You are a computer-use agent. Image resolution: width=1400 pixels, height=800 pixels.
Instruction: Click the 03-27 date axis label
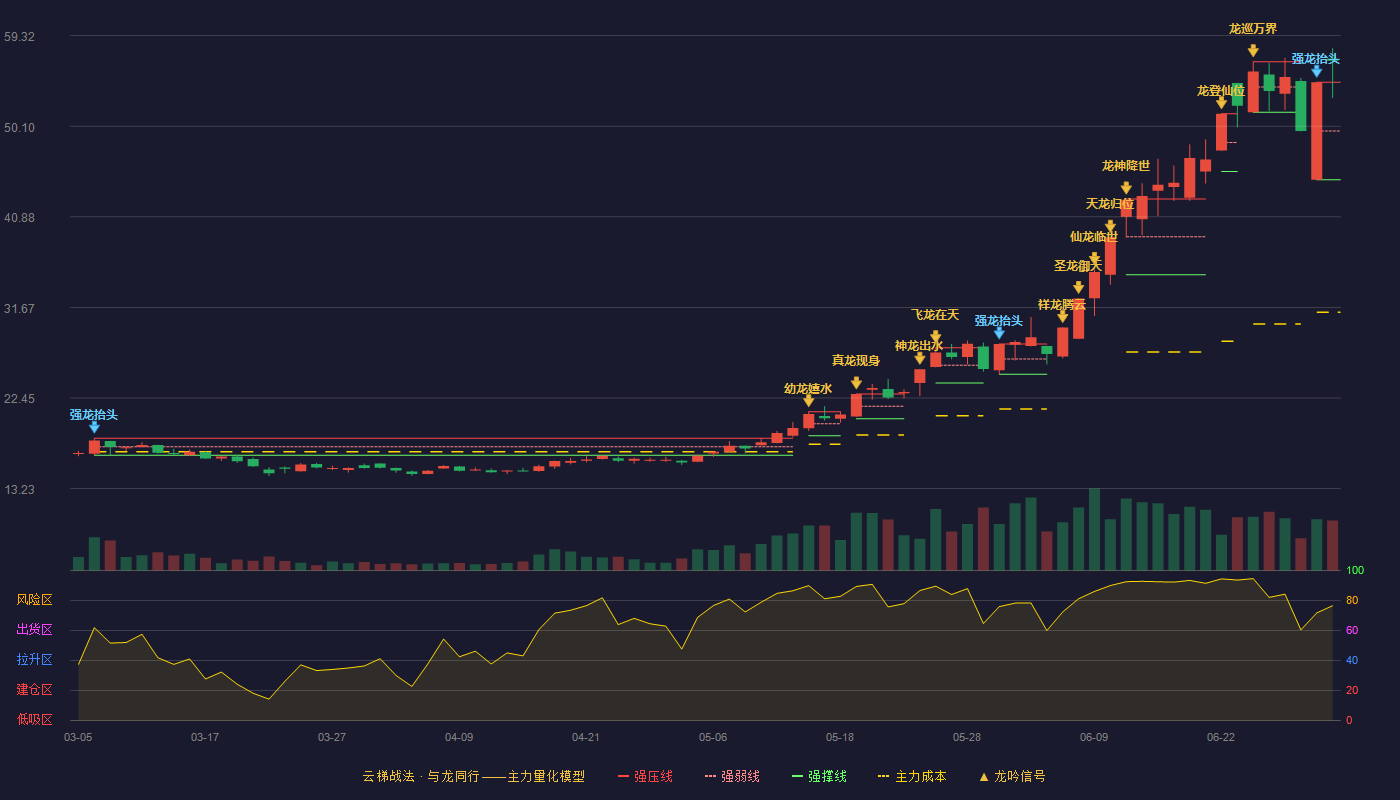[x=332, y=737]
